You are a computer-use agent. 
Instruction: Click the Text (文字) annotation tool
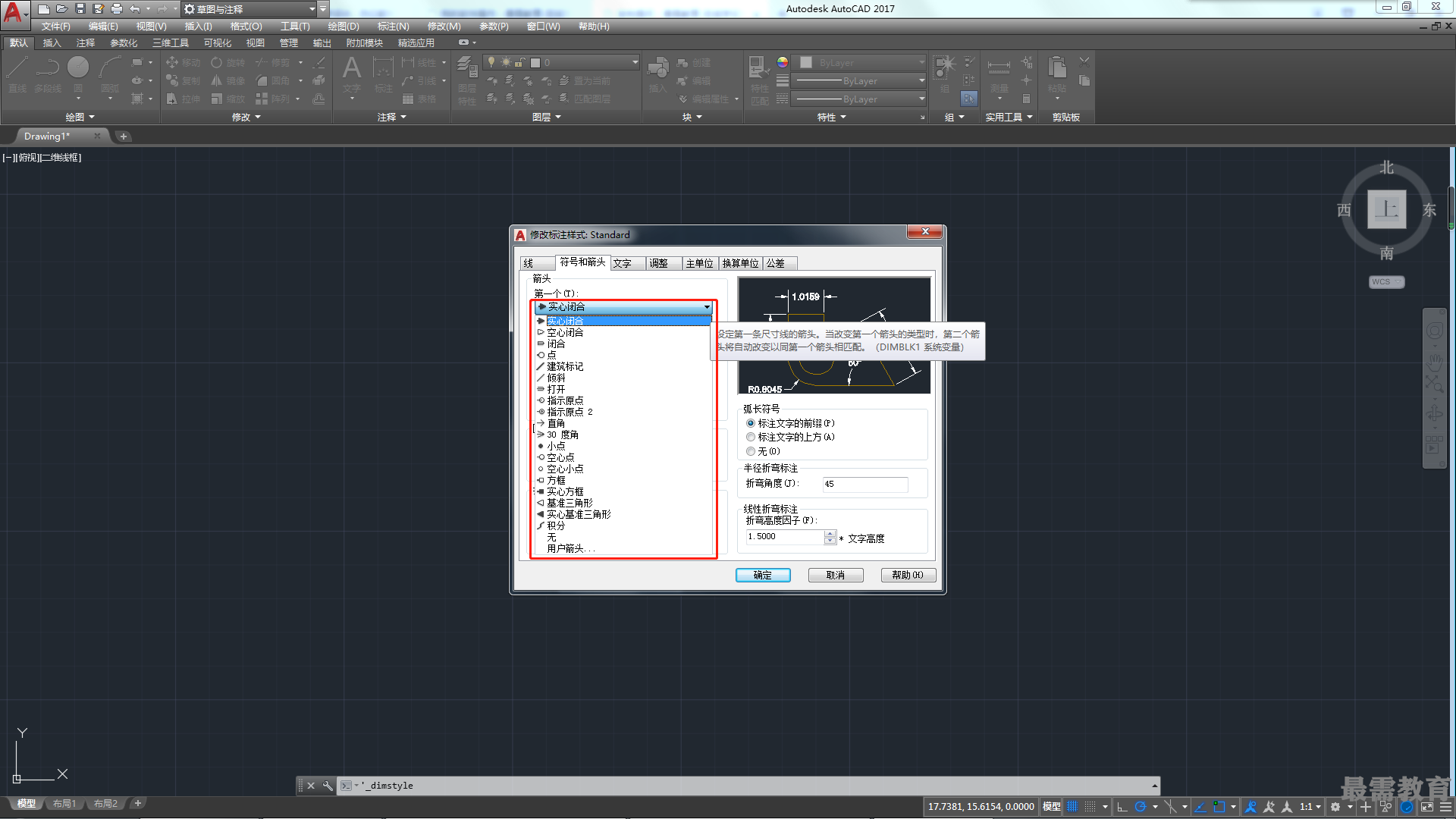point(352,74)
